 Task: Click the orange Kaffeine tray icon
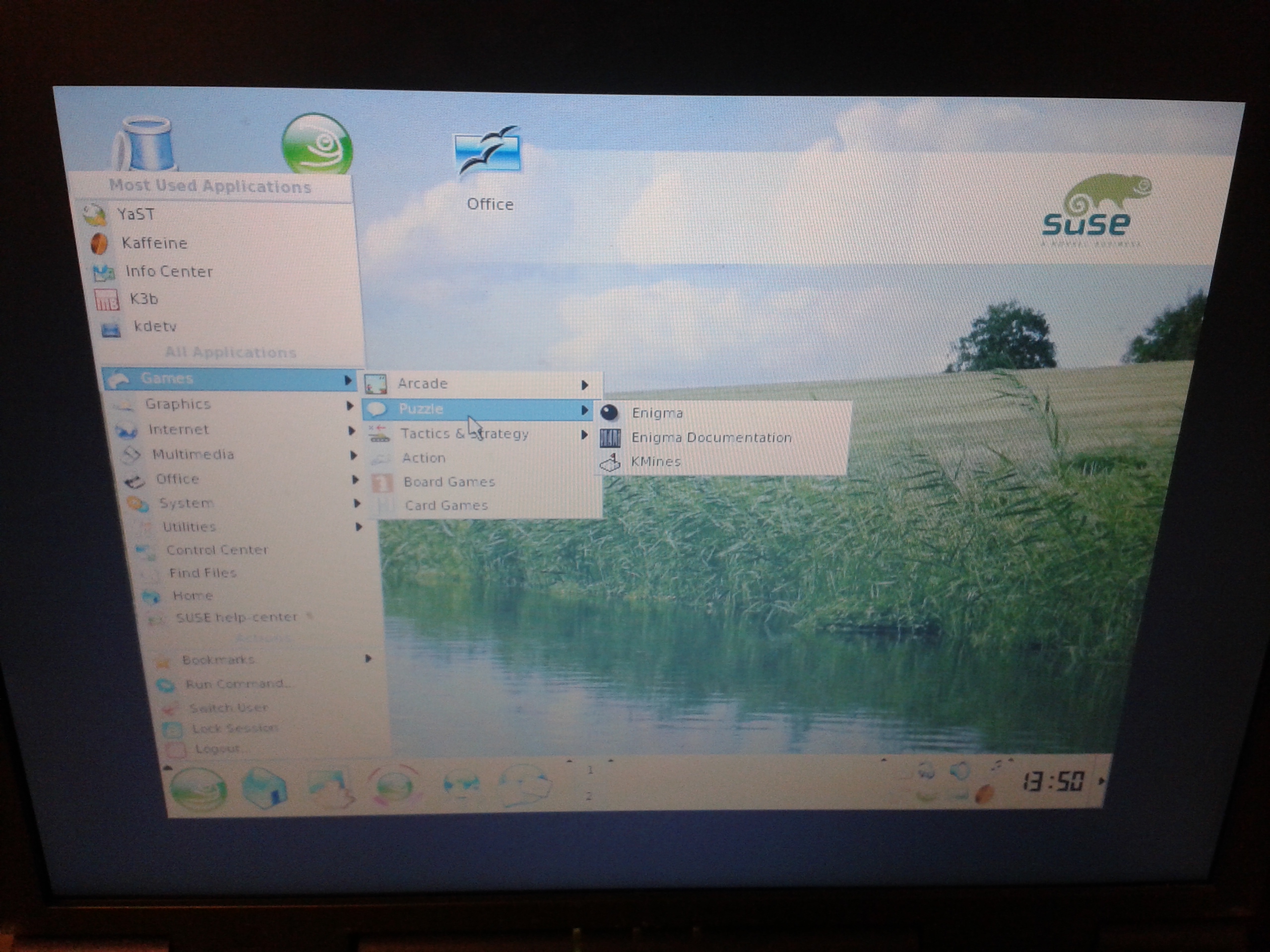984,795
